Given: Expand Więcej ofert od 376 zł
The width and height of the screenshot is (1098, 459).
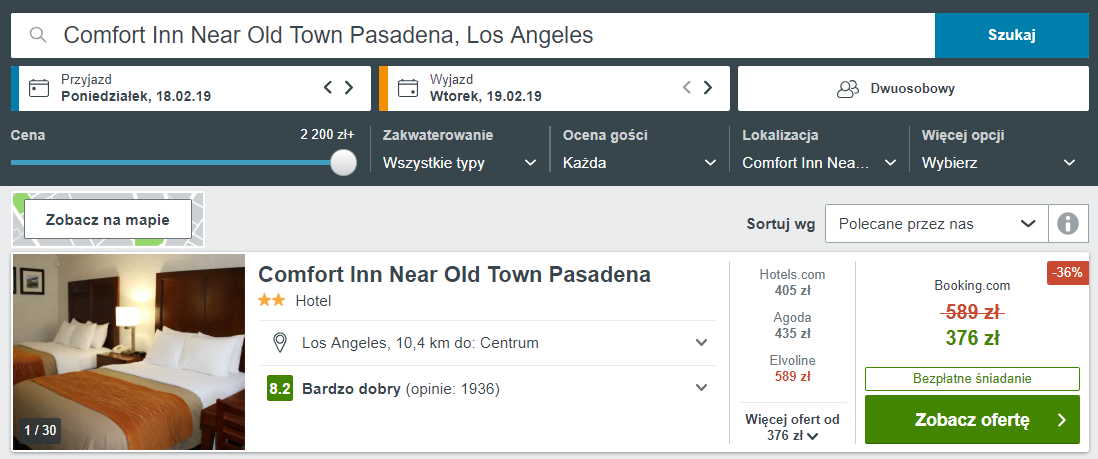Looking at the screenshot, I should point(792,427).
